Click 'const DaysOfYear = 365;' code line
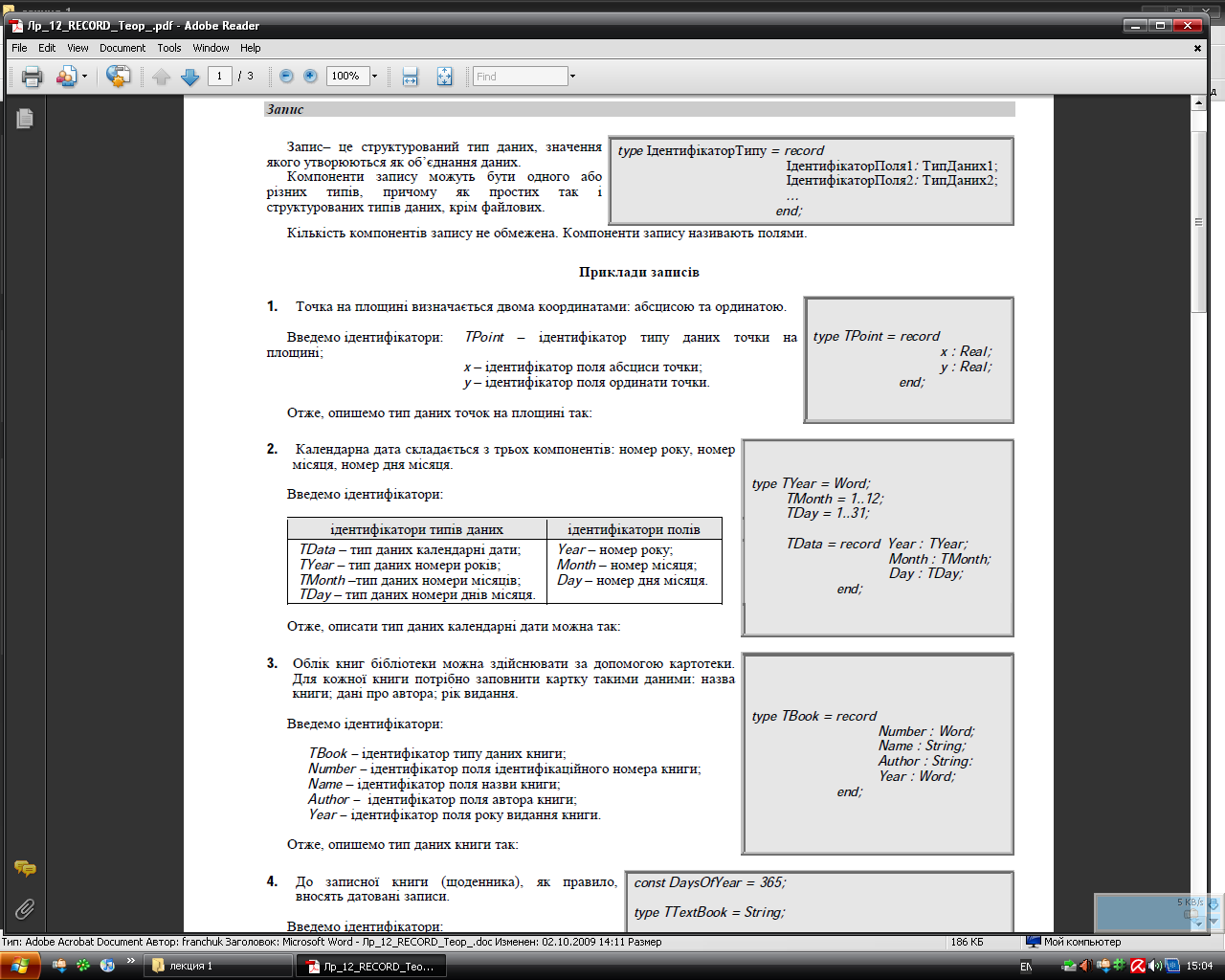Viewport: 1225px width, 980px height. tap(710, 882)
